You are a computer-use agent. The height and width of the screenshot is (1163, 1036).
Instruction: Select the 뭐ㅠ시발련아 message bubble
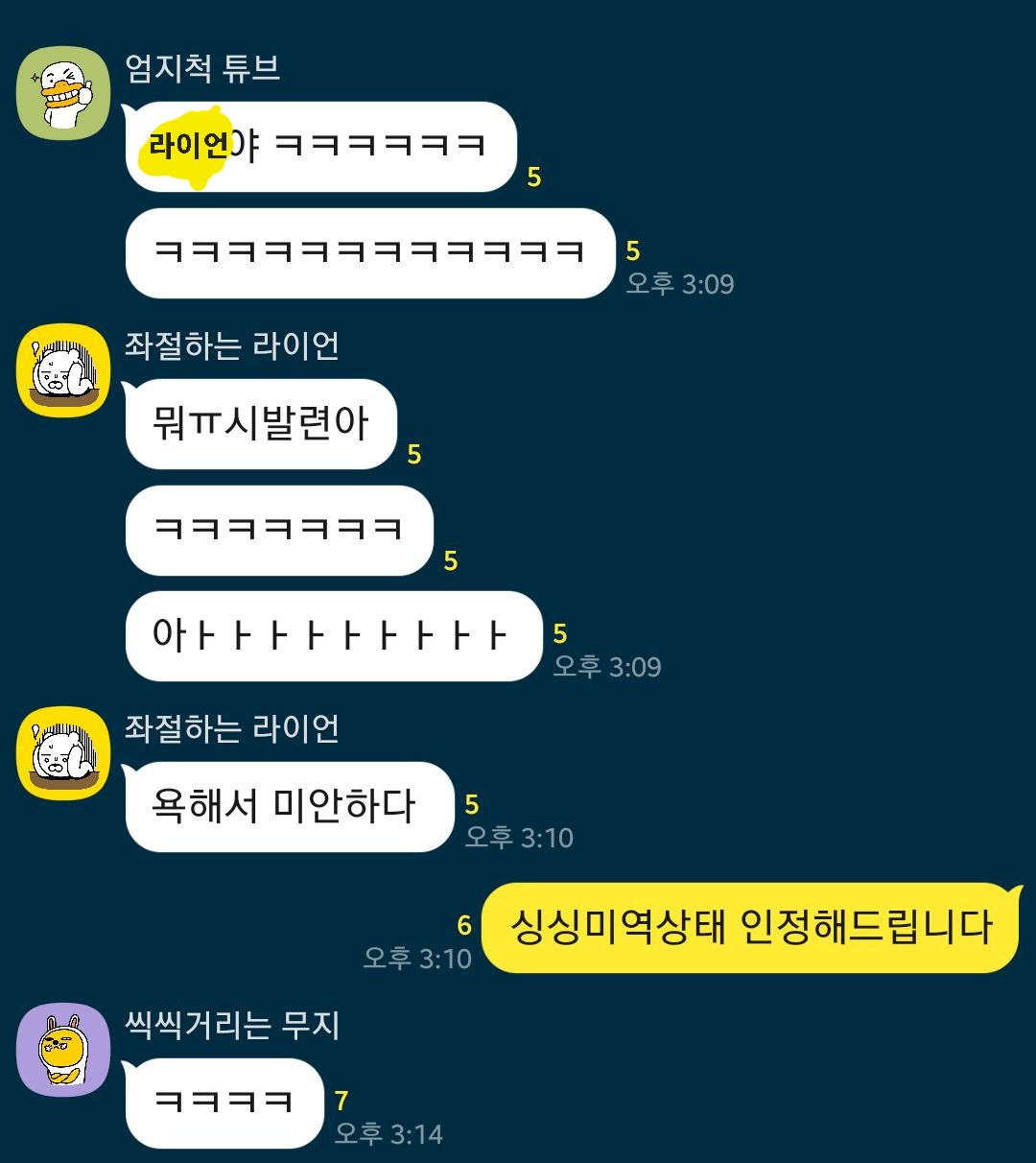tap(261, 424)
